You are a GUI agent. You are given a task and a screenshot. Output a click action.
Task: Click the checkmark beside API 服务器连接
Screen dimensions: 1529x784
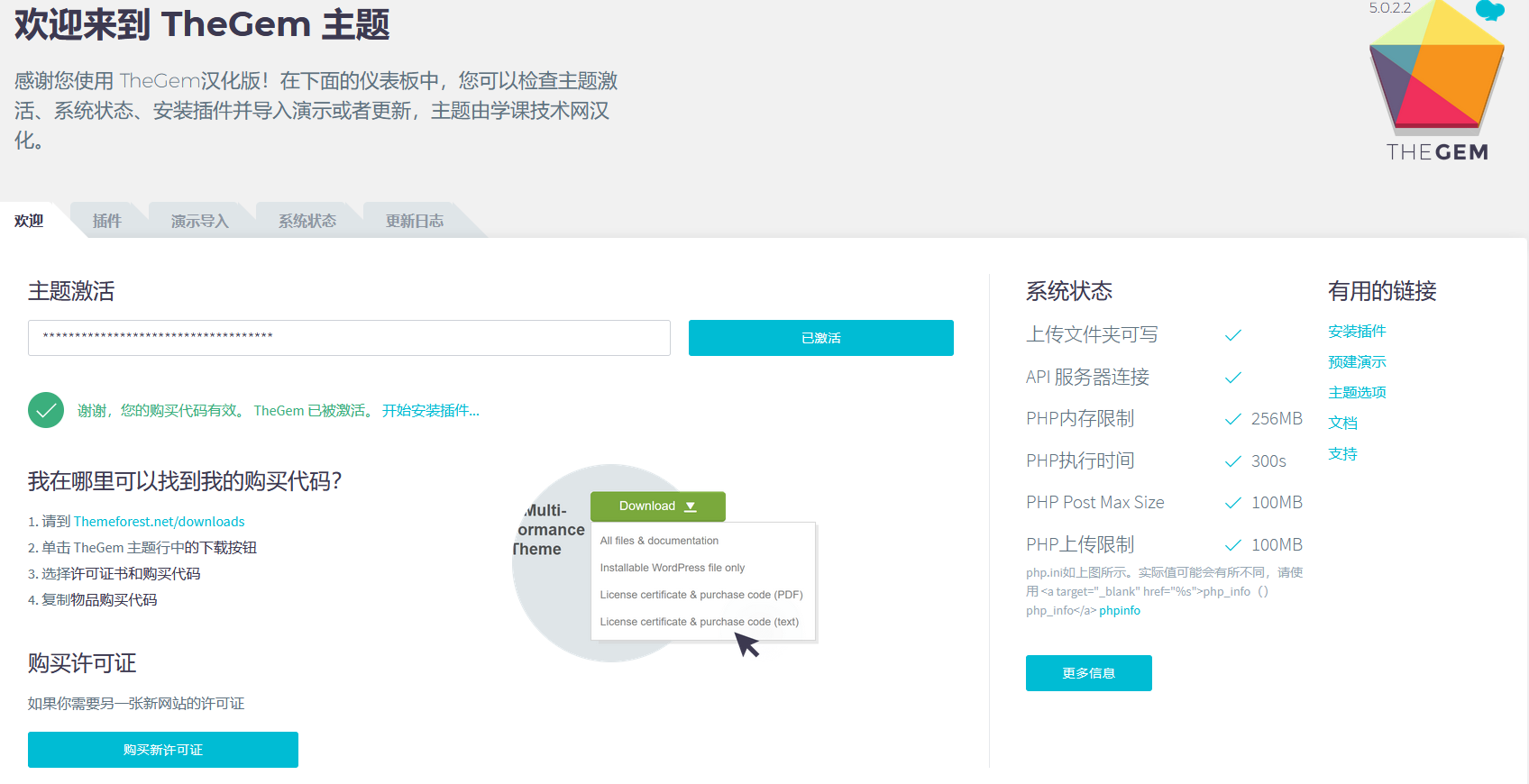(x=1233, y=378)
